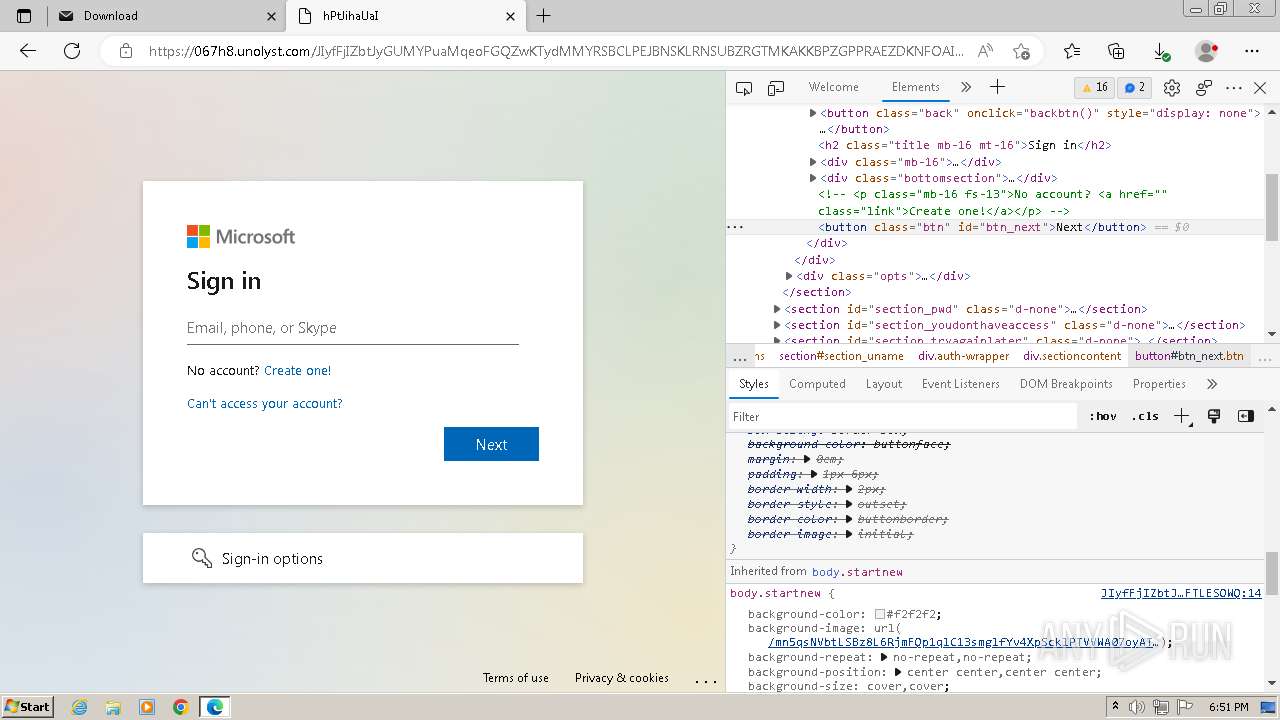The height and width of the screenshot is (720, 1280).
Task: Add a new style rule plus icon
Action: (x=1182, y=416)
